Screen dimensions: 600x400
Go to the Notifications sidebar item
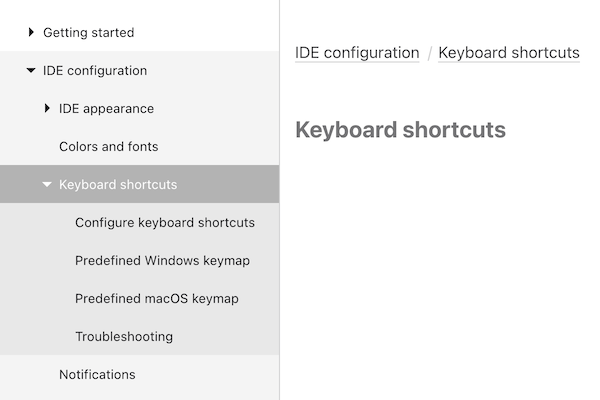(x=97, y=375)
